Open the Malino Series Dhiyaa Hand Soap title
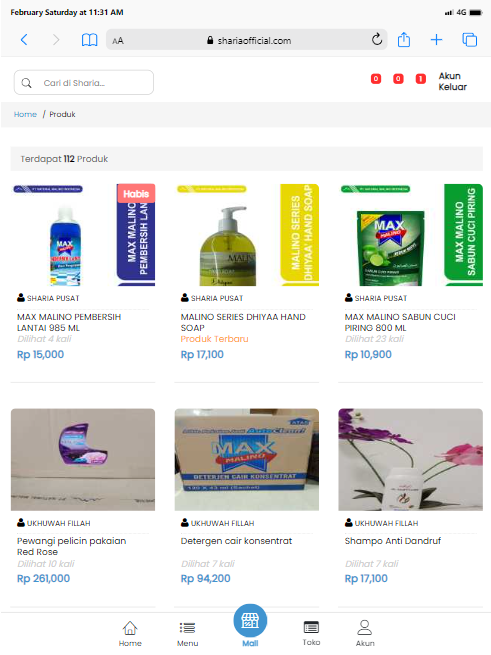 (x=243, y=322)
